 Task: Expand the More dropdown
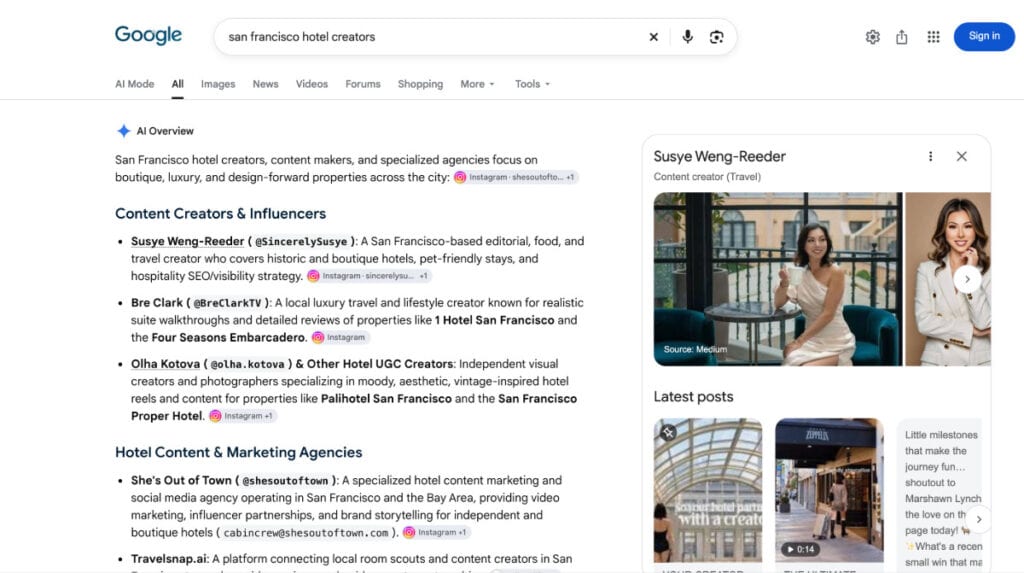coord(477,84)
